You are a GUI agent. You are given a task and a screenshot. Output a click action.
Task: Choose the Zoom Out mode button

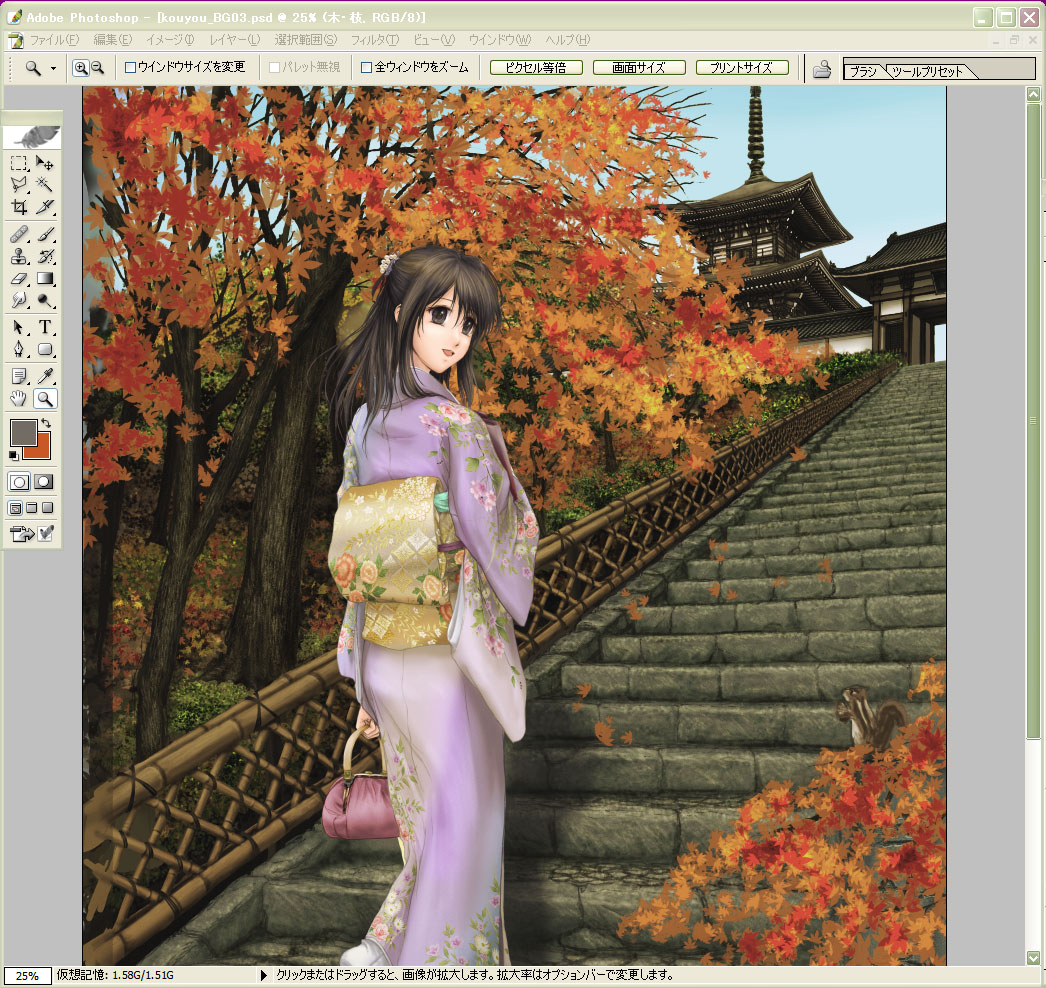pyautogui.click(x=97, y=67)
